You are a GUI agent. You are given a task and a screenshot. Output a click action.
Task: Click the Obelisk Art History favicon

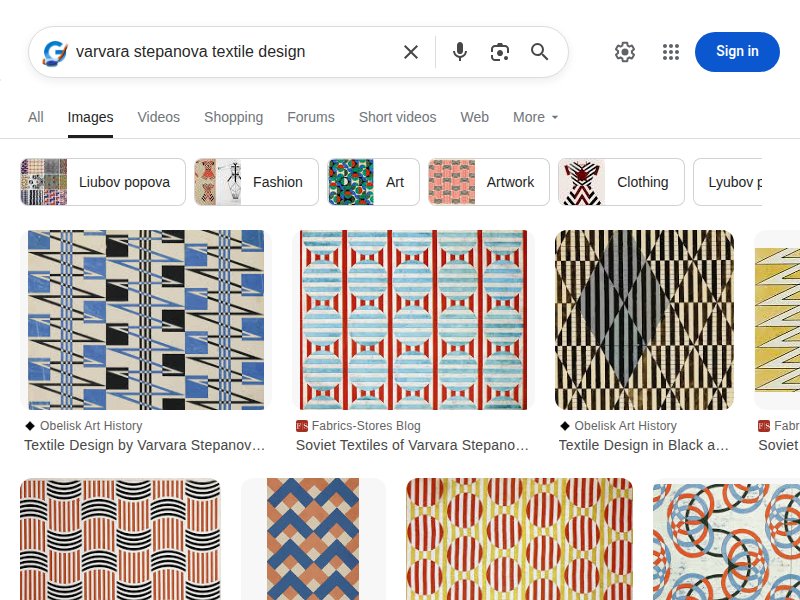tap(32, 425)
